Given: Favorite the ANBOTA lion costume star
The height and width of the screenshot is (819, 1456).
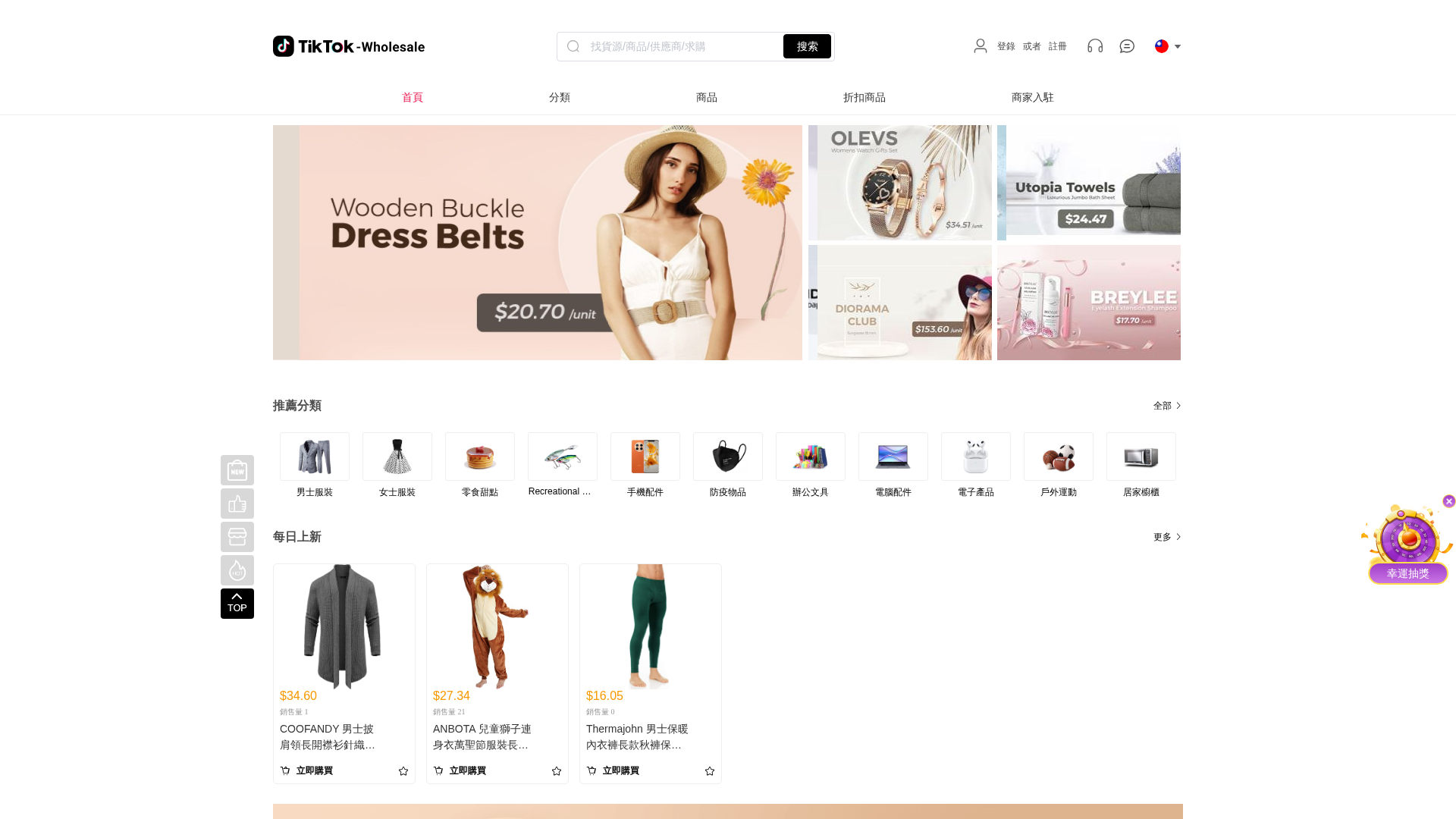Looking at the screenshot, I should click(557, 771).
